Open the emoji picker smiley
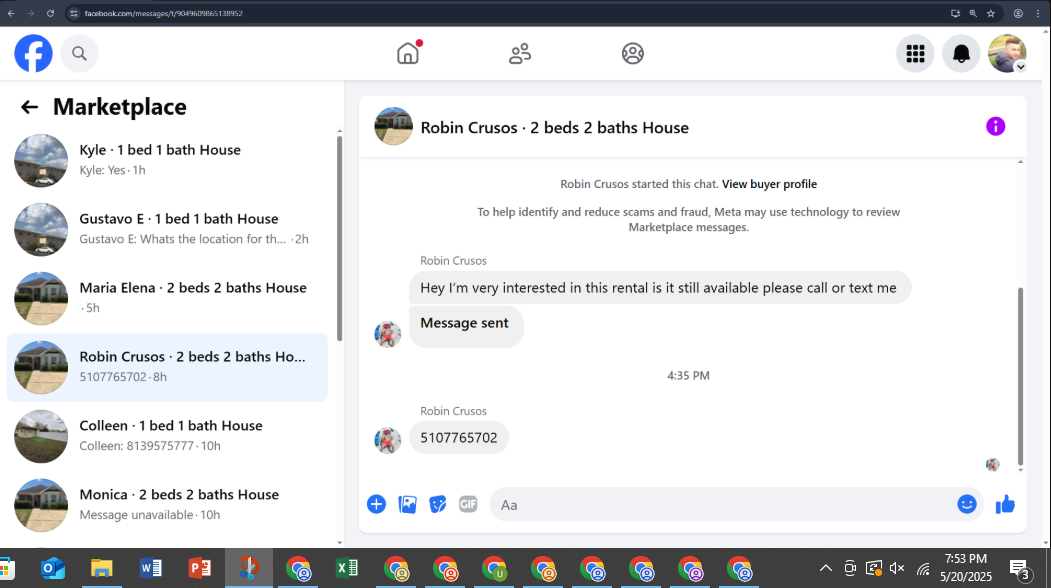 pos(967,504)
